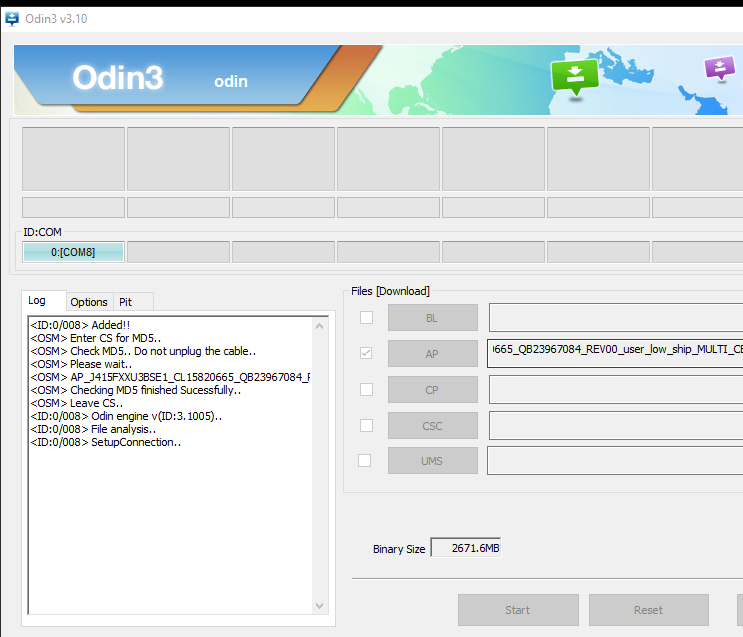Click the AP file path field
743x637 pixels.
615,354
